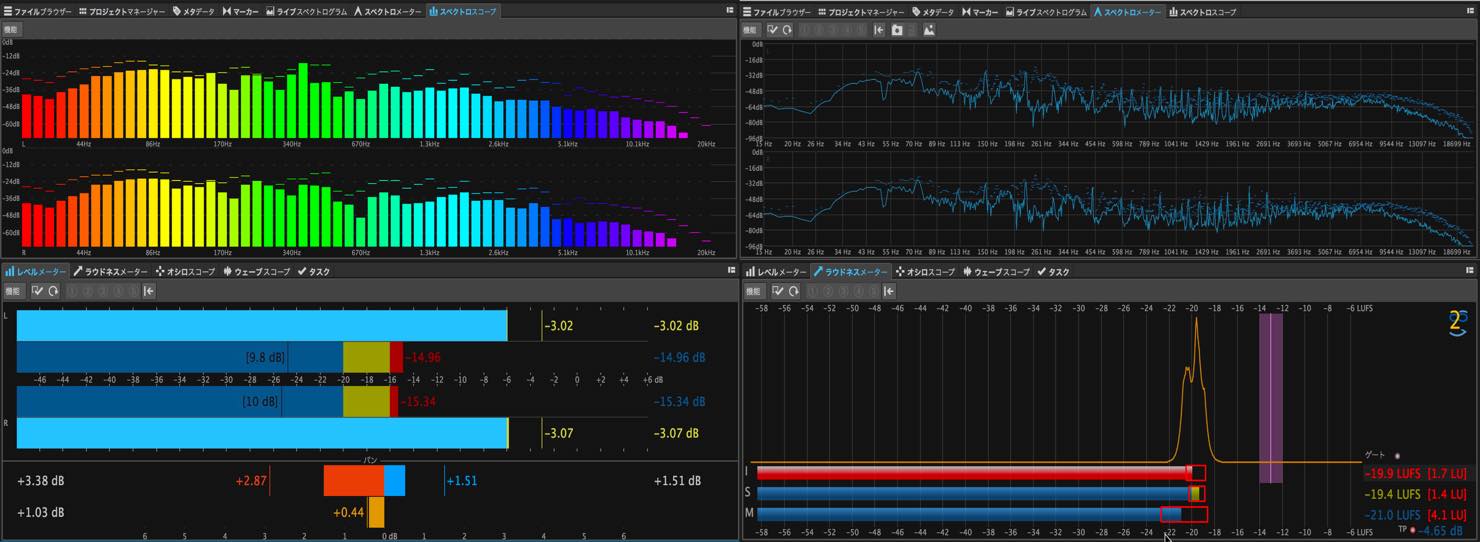
Task: Open 機能 menu in the spectroscope panel
Action: (11, 30)
